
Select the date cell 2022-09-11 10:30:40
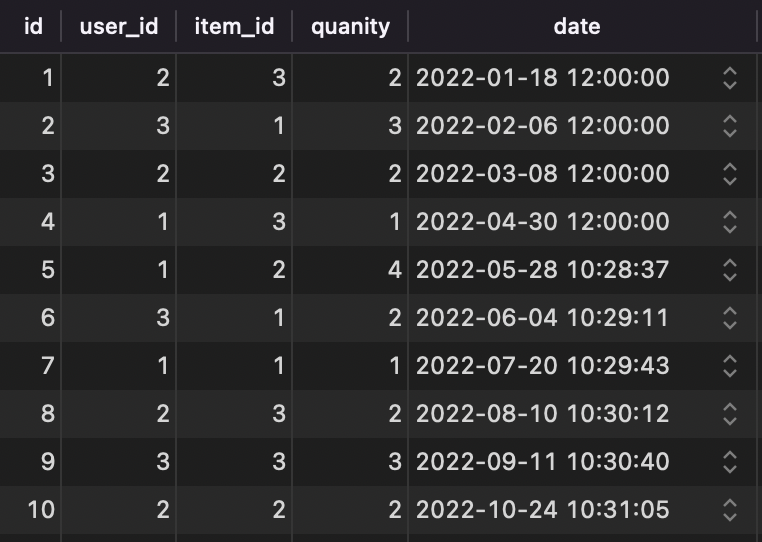click(543, 462)
